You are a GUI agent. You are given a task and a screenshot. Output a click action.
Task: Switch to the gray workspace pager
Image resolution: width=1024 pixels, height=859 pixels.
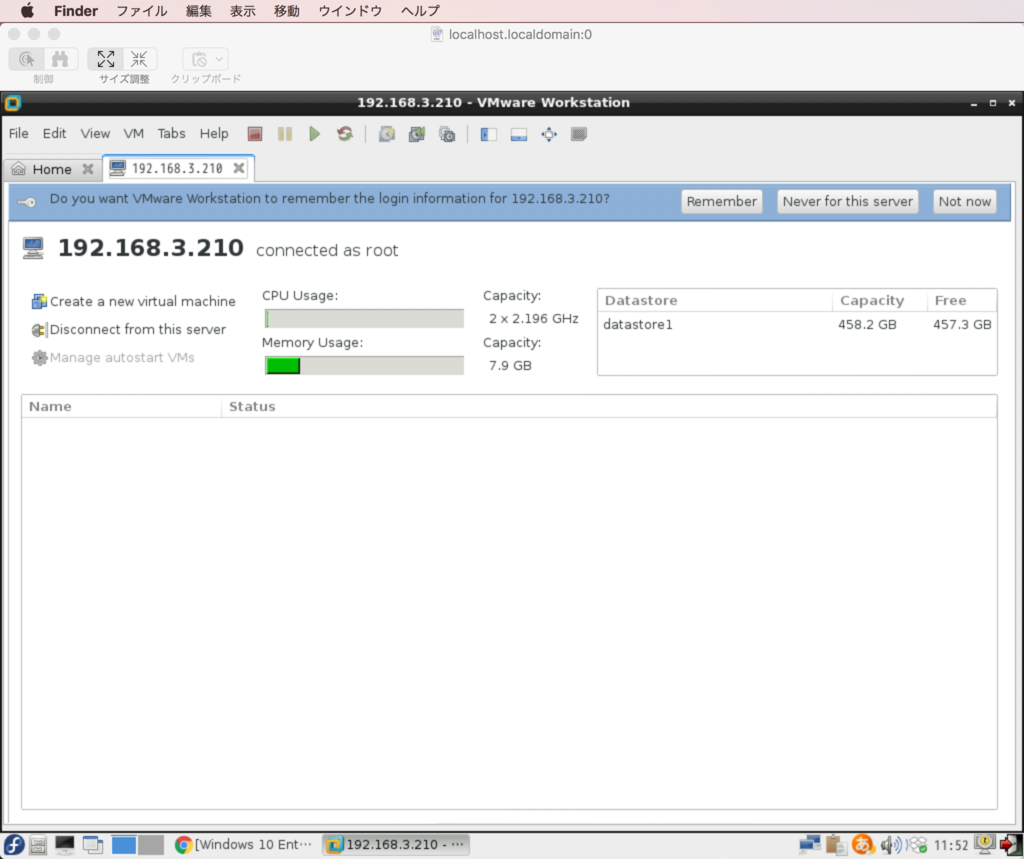coord(151,845)
